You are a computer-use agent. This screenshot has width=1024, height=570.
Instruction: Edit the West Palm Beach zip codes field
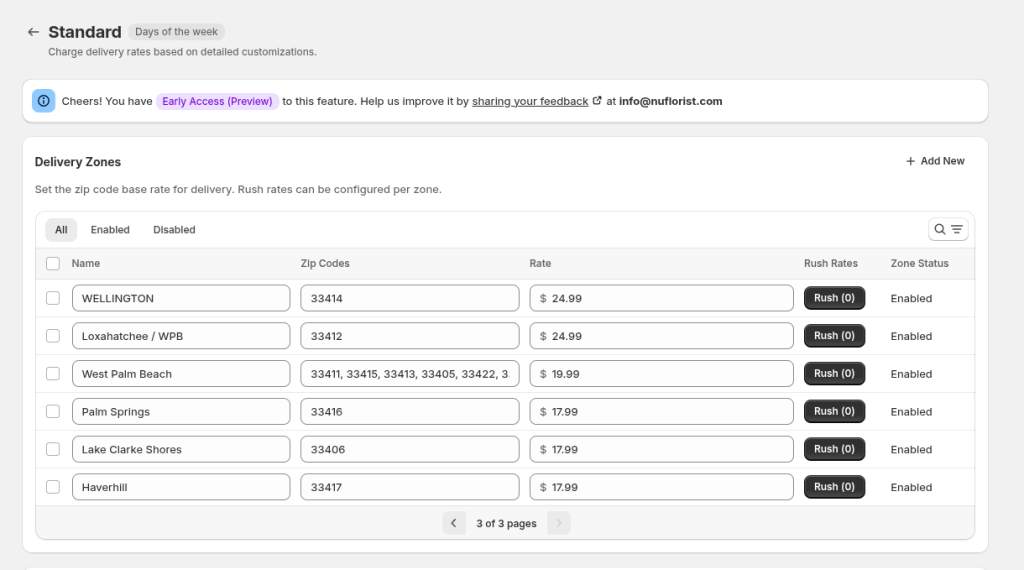(x=409, y=374)
